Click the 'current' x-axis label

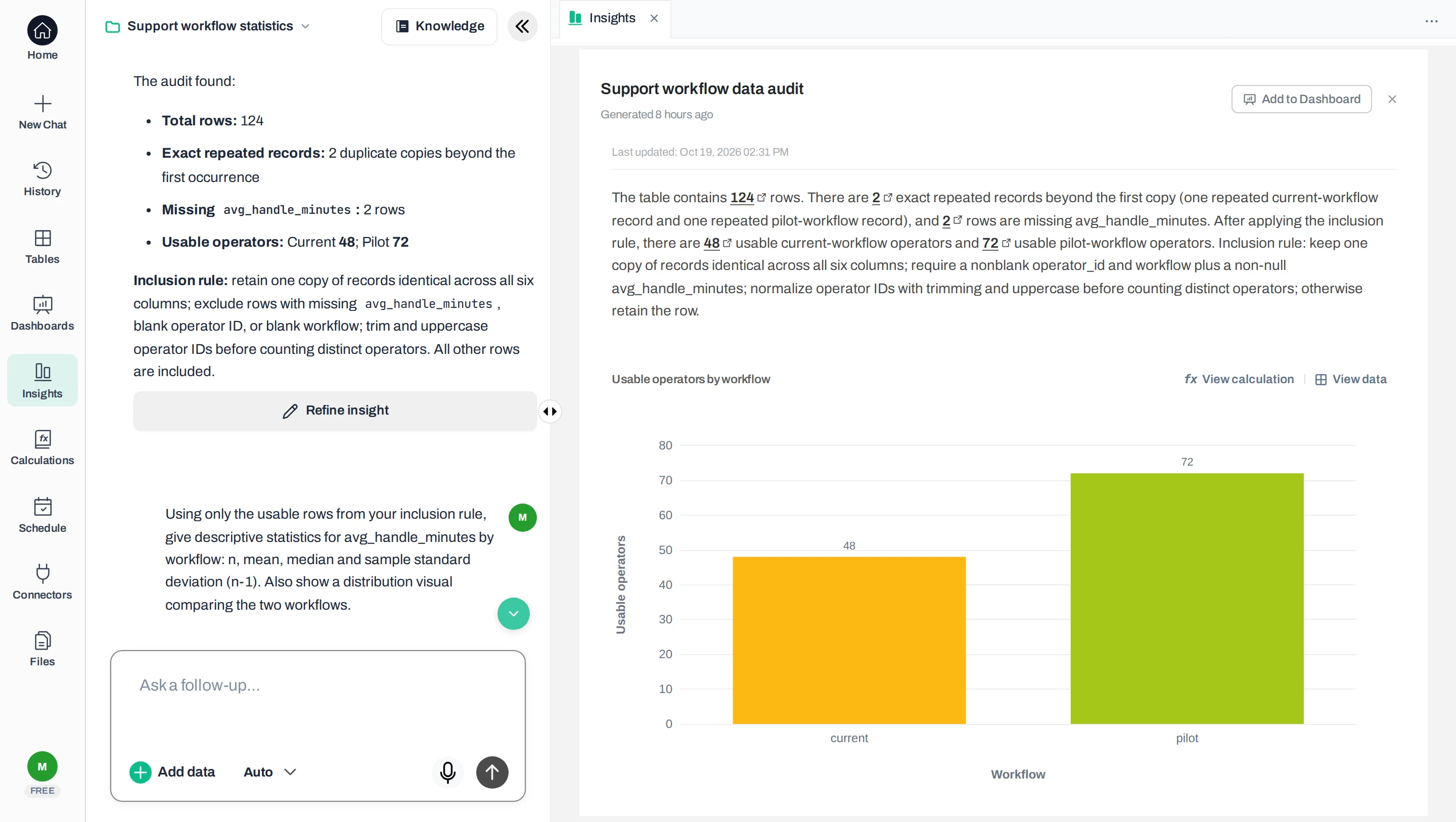click(x=849, y=738)
